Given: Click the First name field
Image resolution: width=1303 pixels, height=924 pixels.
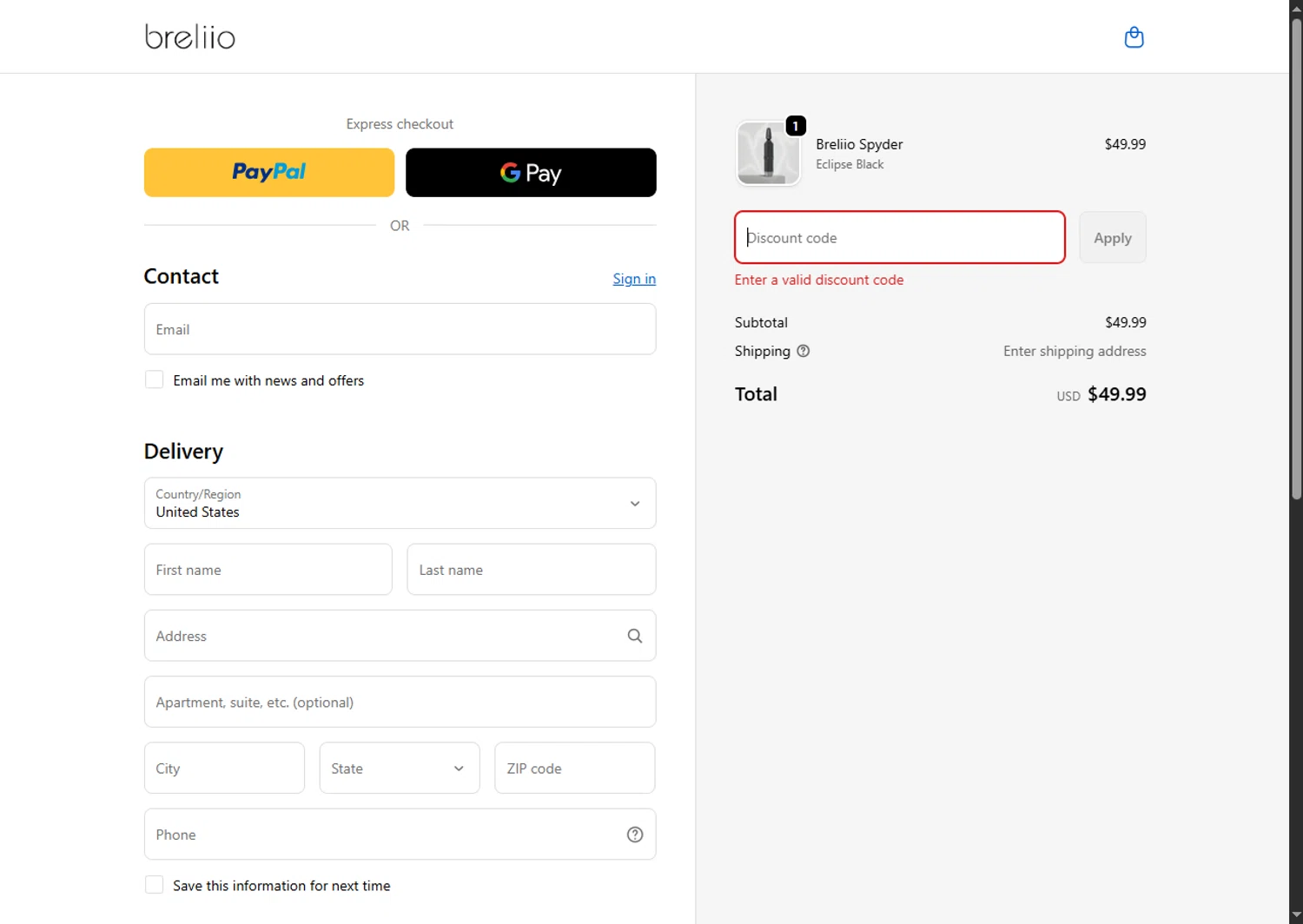Looking at the screenshot, I should [268, 570].
